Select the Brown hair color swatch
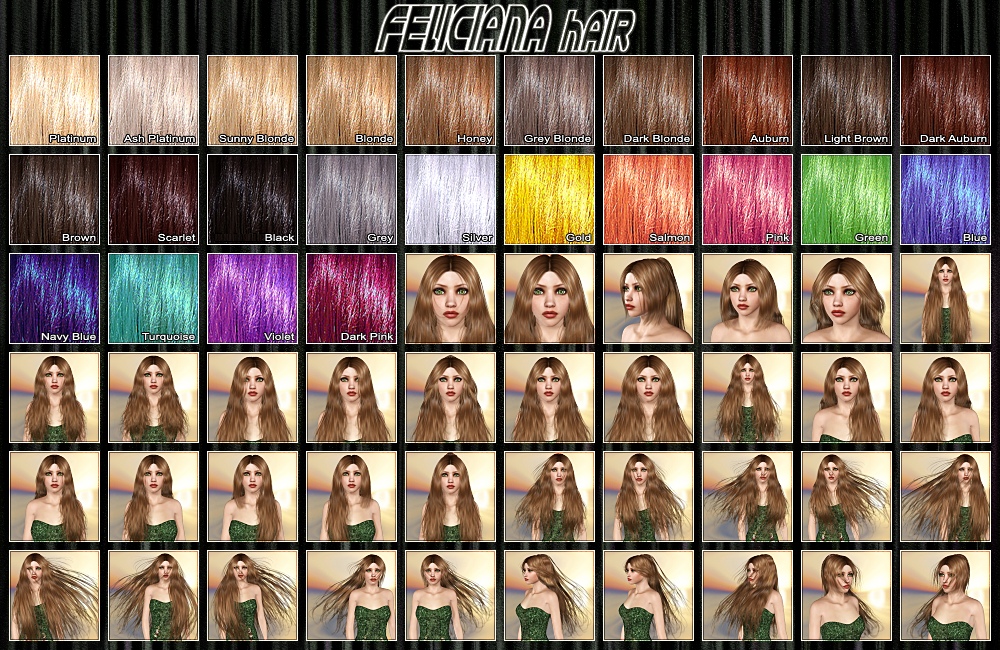The width and height of the screenshot is (1000, 650). [x=54, y=199]
